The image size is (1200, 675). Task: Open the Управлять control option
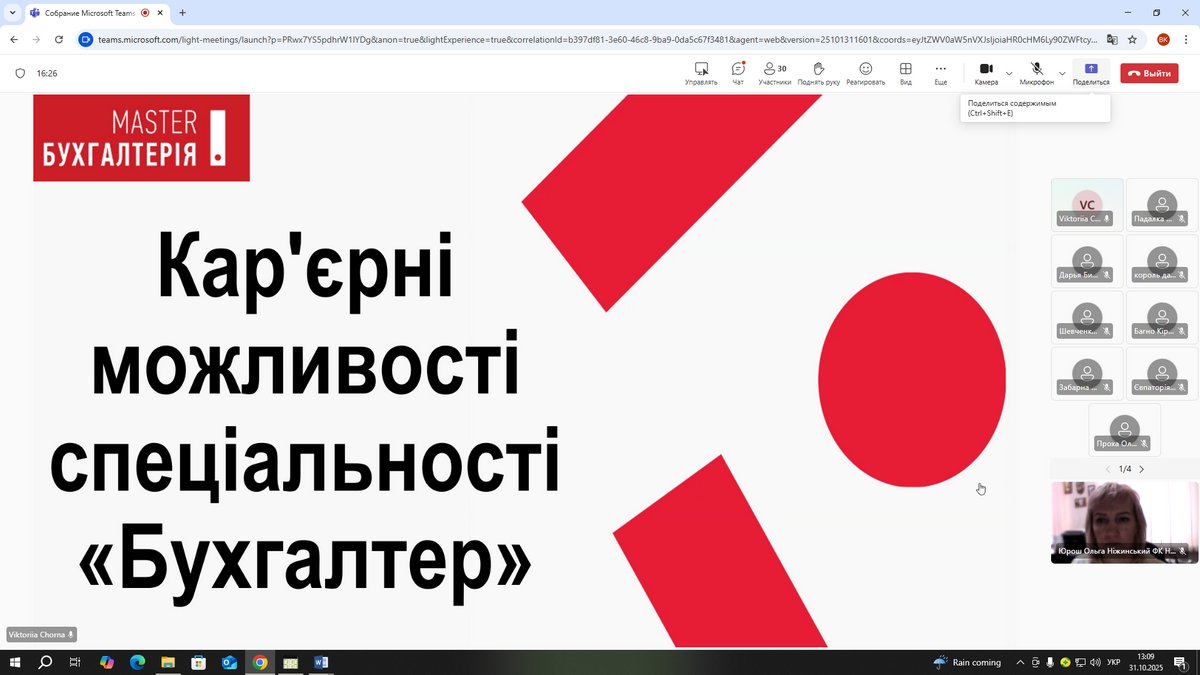(701, 73)
